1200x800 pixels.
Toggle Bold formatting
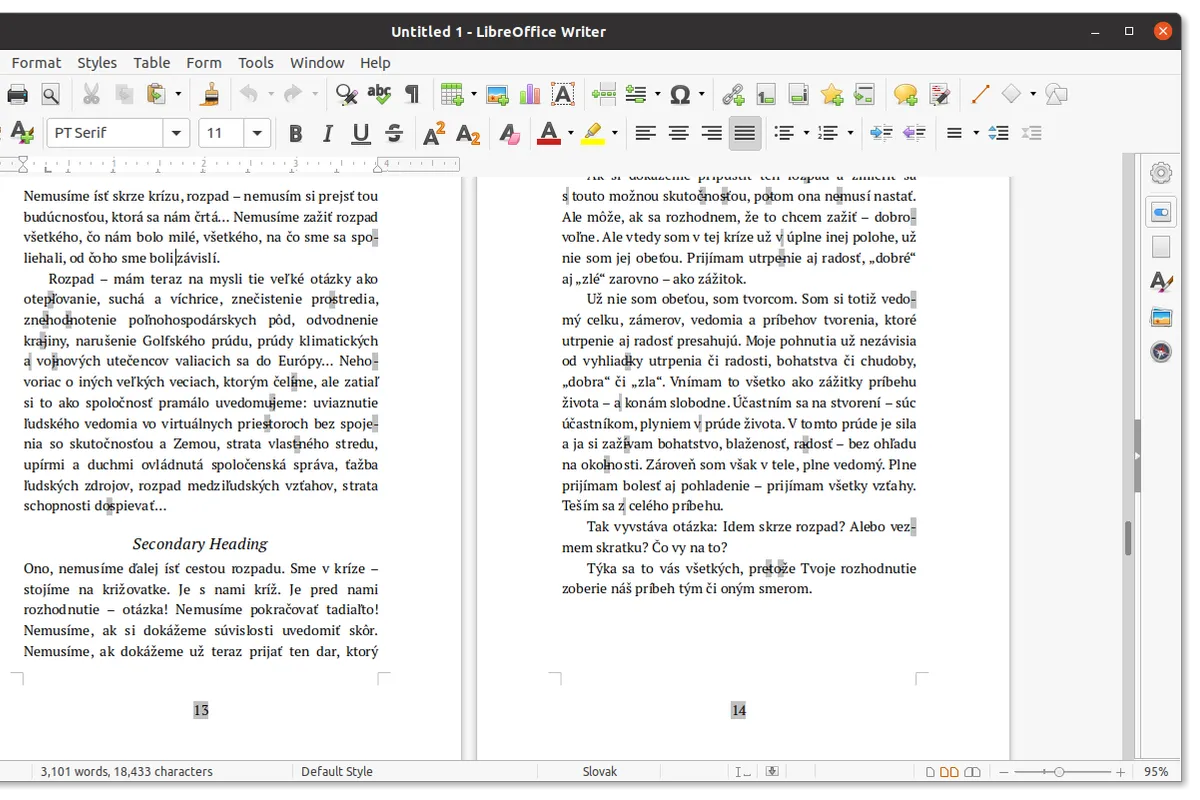(x=295, y=133)
